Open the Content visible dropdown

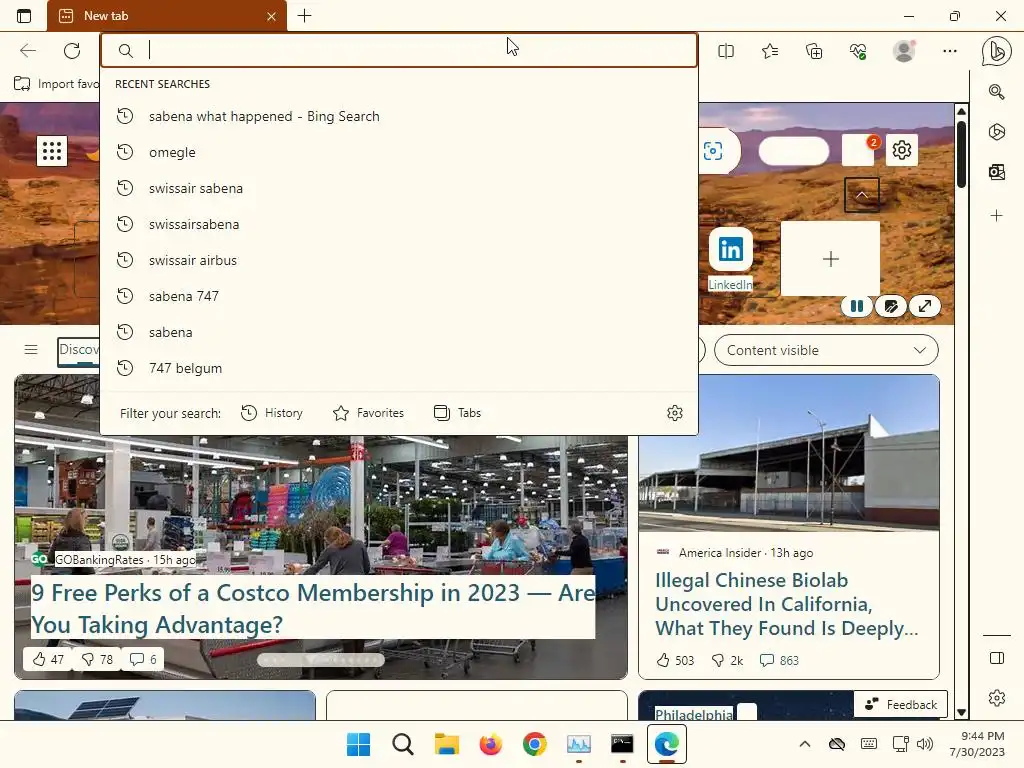click(x=826, y=350)
